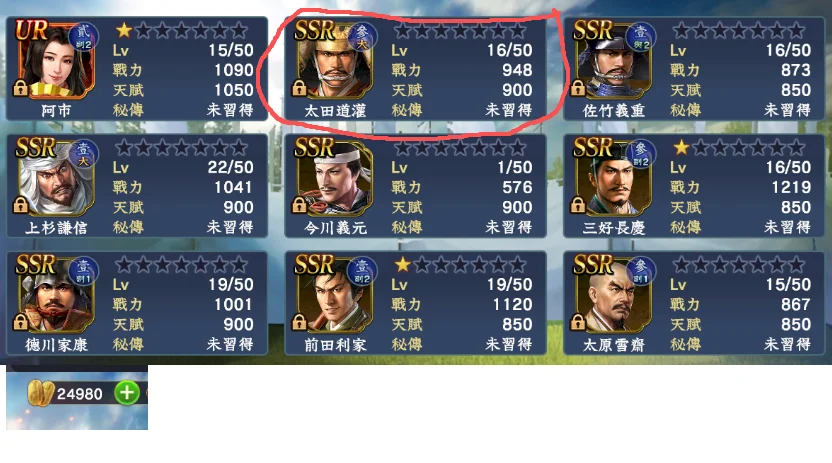Toggle the lock icon on 太田道灌's portrait

(x=299, y=88)
